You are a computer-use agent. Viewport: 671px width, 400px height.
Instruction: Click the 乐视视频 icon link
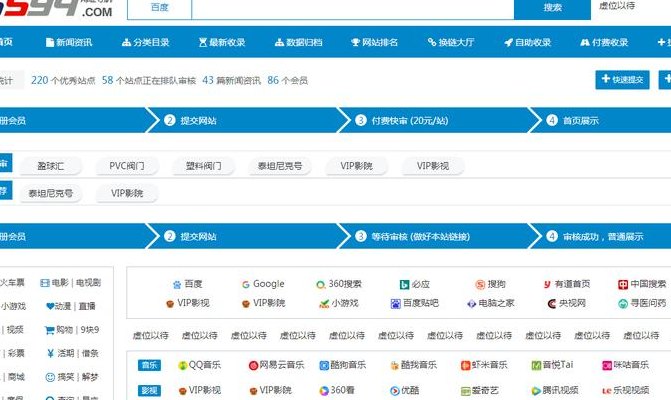point(625,390)
